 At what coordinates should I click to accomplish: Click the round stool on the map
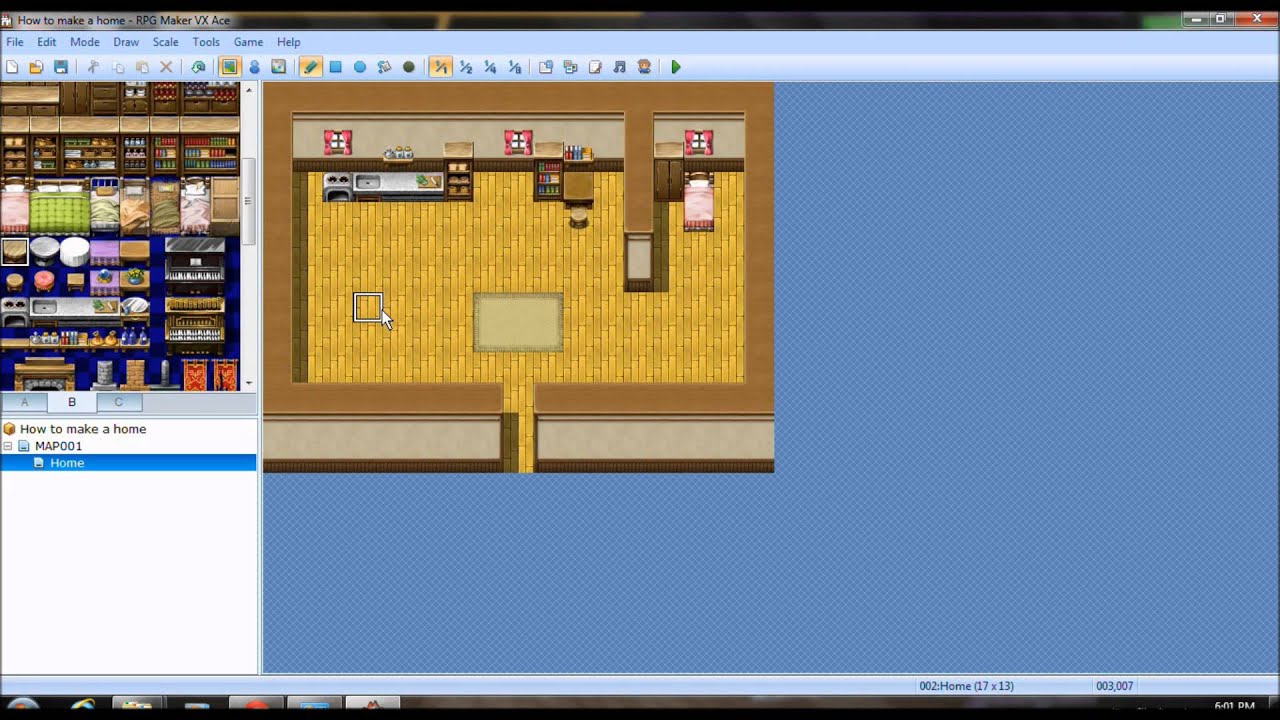tap(578, 217)
